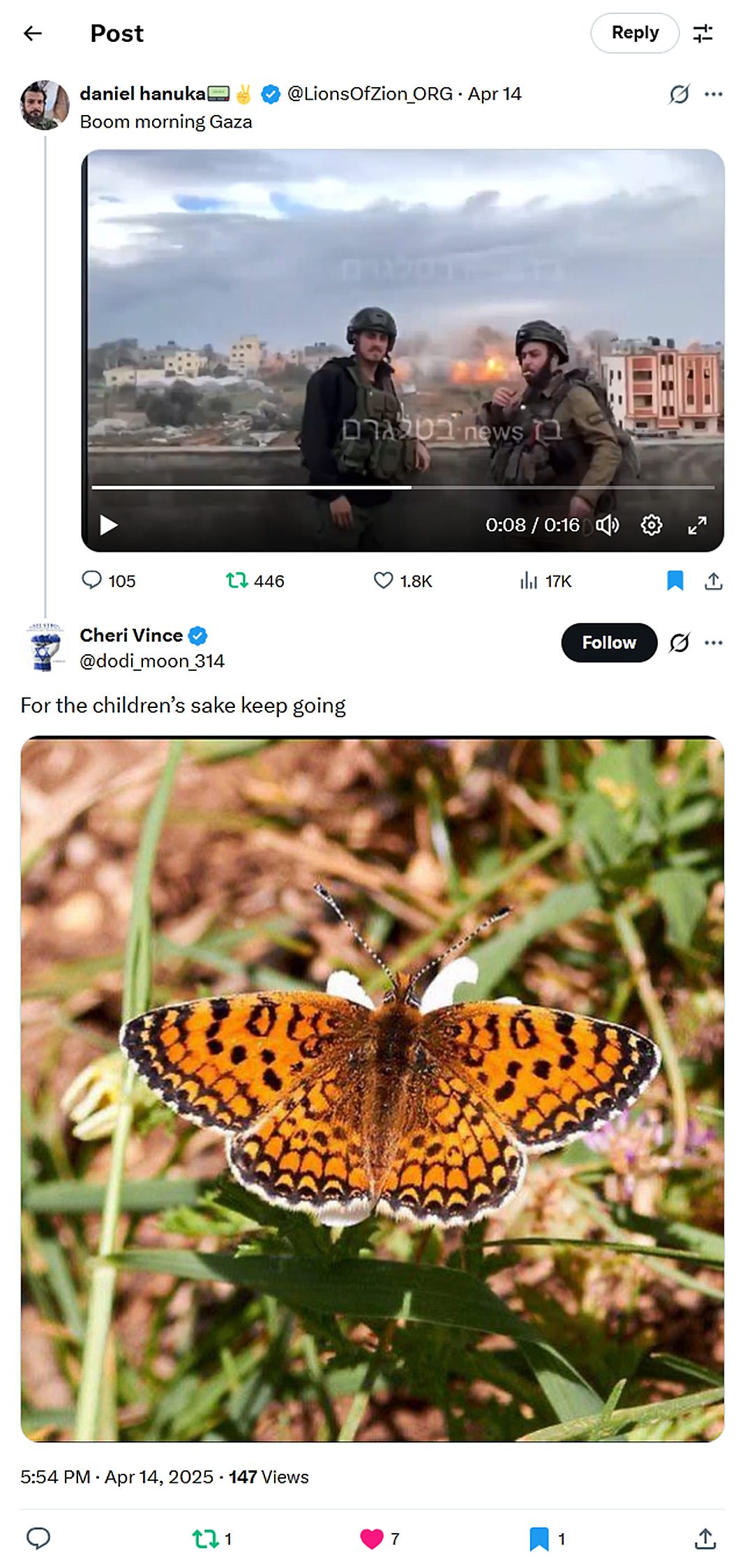Open more options on Cheri Vince's post
The image size is (745, 1568).
(x=714, y=642)
